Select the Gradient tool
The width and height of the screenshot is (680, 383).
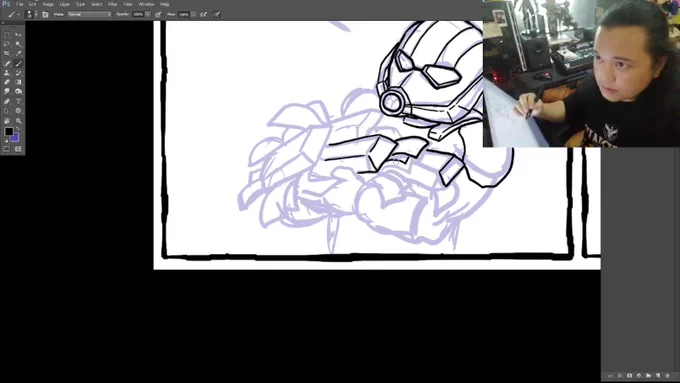click(x=18, y=82)
